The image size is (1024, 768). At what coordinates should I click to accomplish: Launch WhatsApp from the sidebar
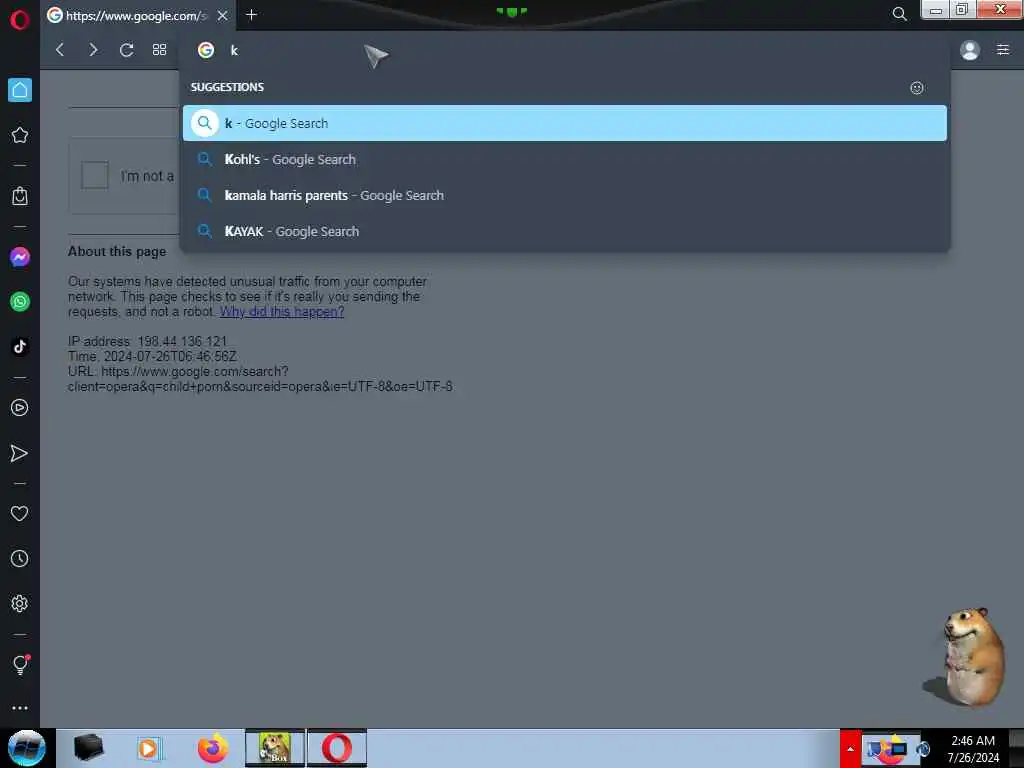coord(20,302)
